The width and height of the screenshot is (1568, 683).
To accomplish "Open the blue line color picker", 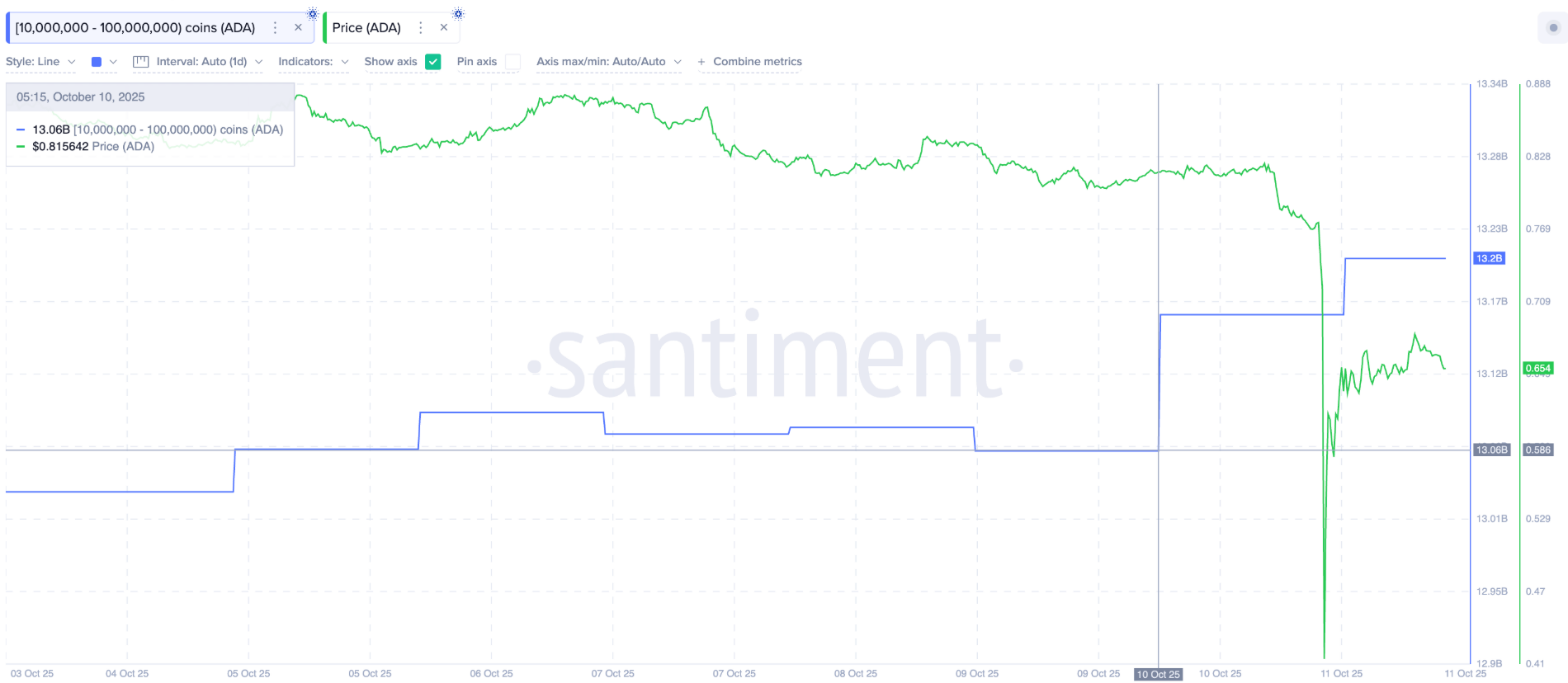I will click(x=104, y=62).
